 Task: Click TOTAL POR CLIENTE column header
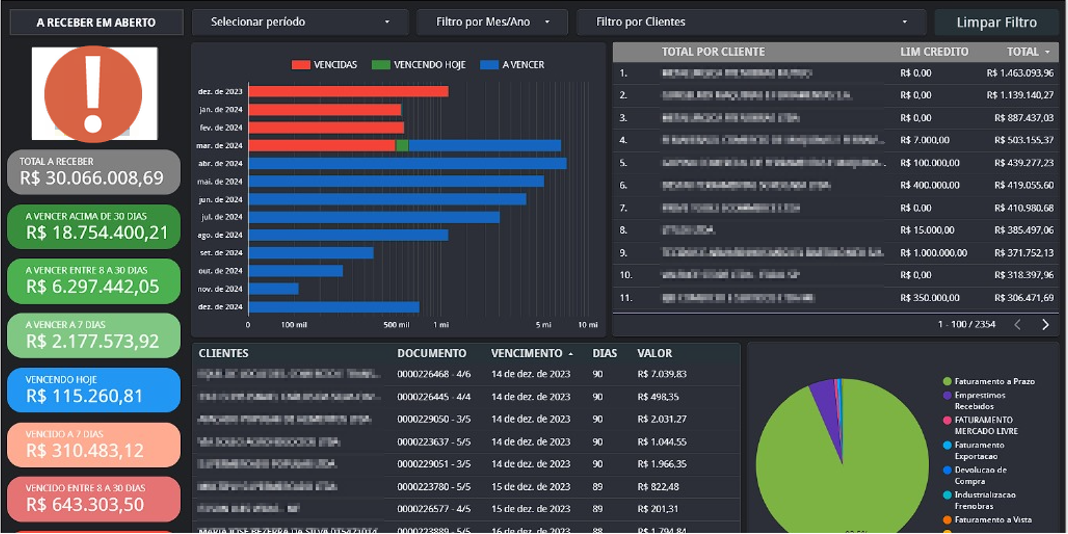[713, 52]
